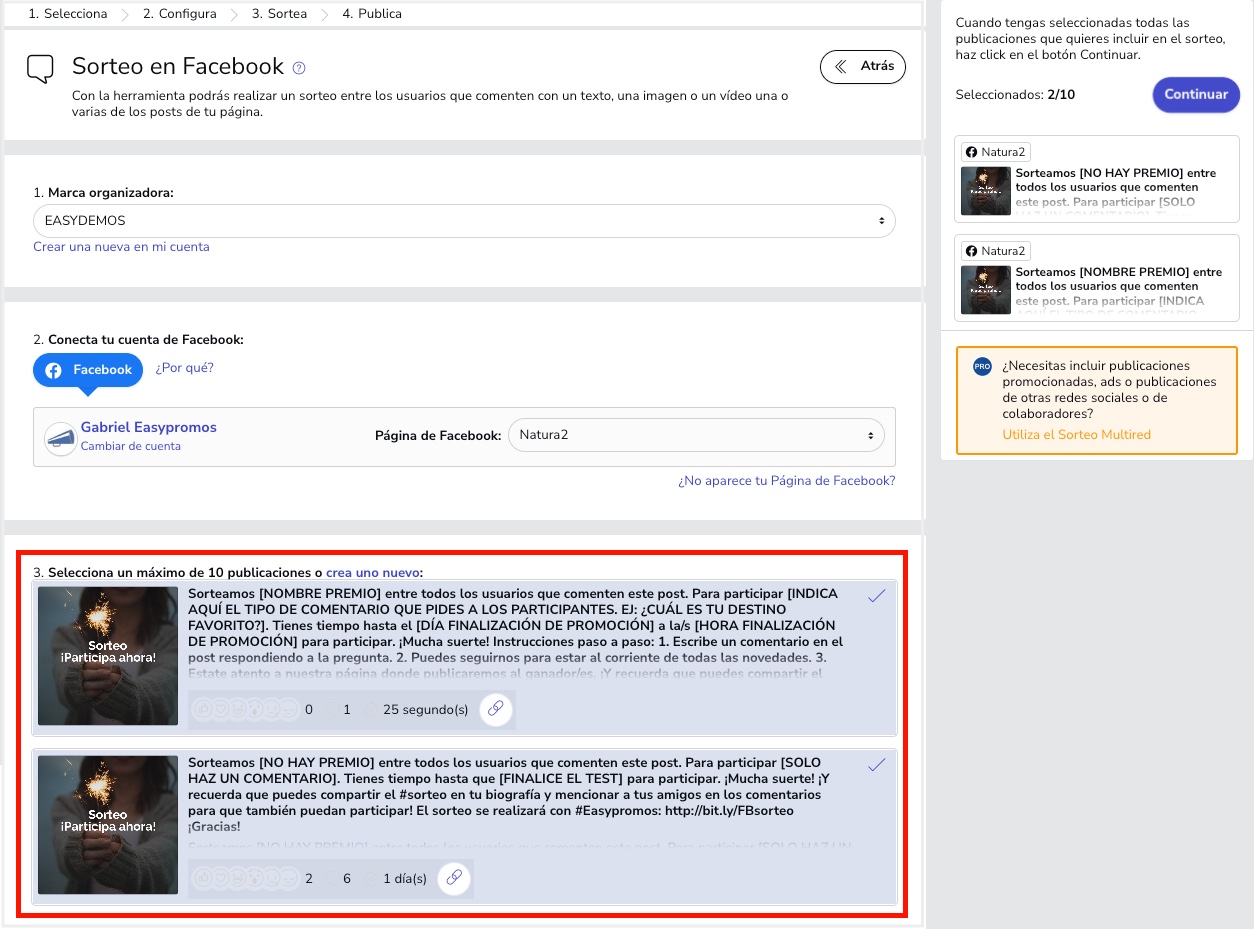The image size is (1254, 929).
Task: Click the reaction emojis on the 25 segundo(s) post
Action: click(245, 710)
